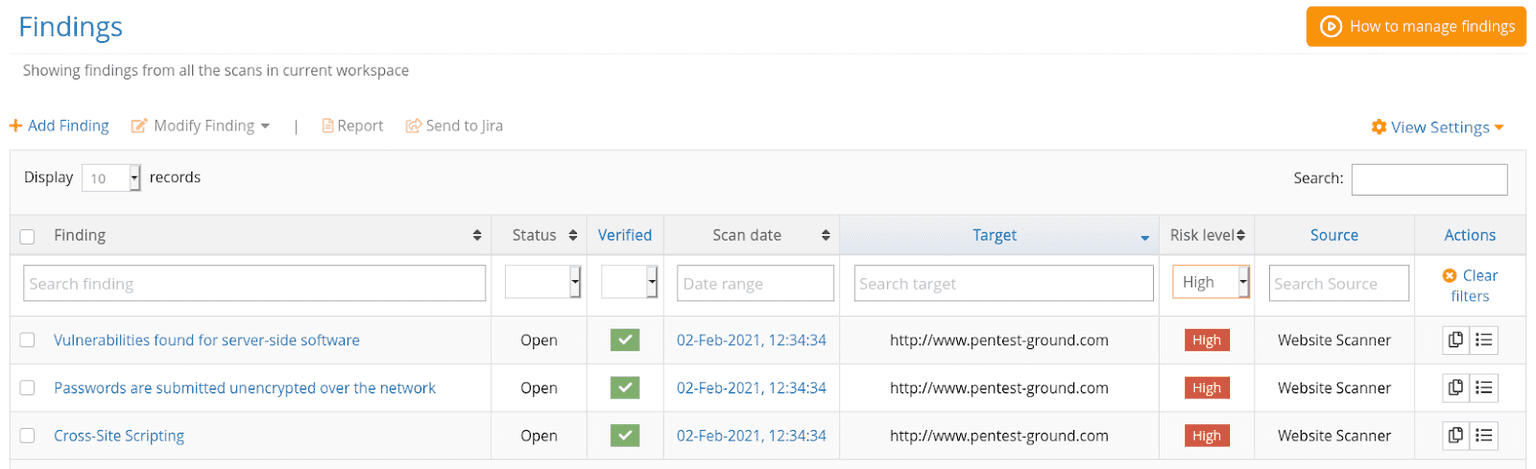Sort by the Finding column arrows
The height and width of the screenshot is (469, 1536).
tap(477, 236)
